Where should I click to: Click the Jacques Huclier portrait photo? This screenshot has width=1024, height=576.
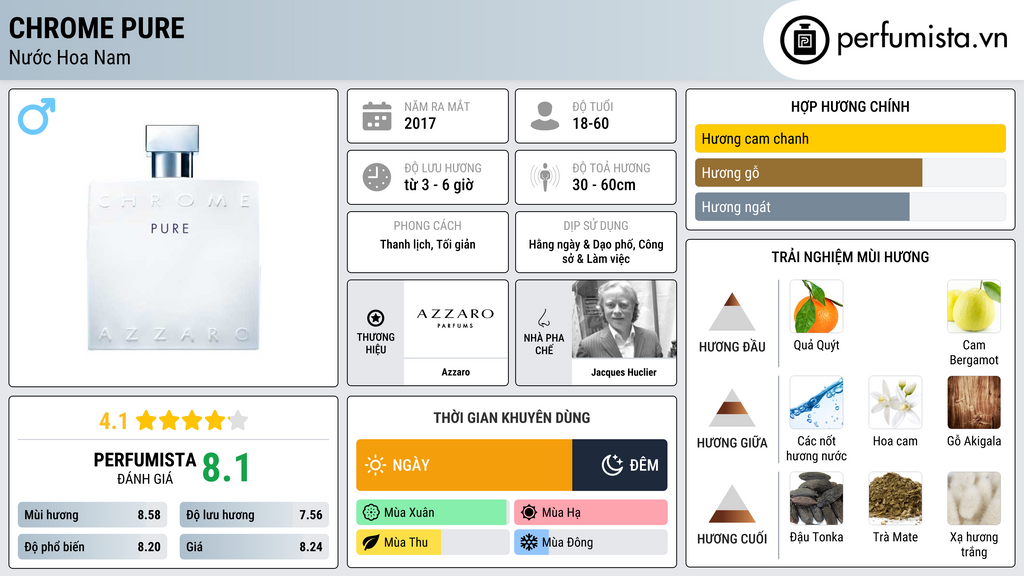coord(624,319)
